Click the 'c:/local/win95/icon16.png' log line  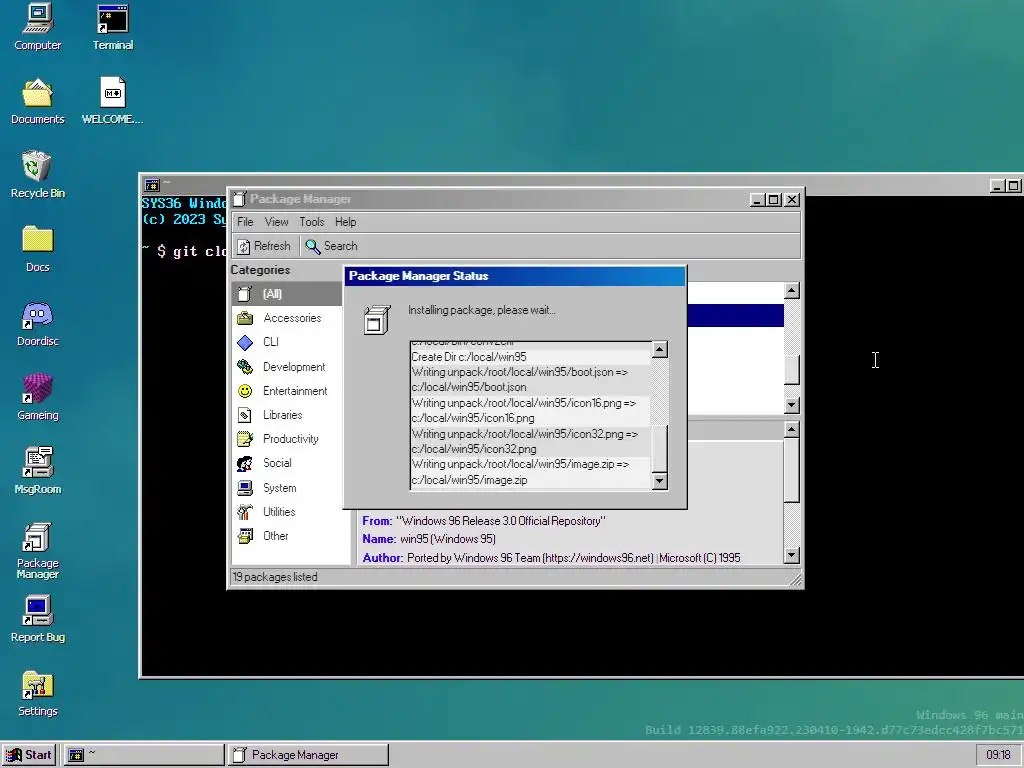(473, 418)
